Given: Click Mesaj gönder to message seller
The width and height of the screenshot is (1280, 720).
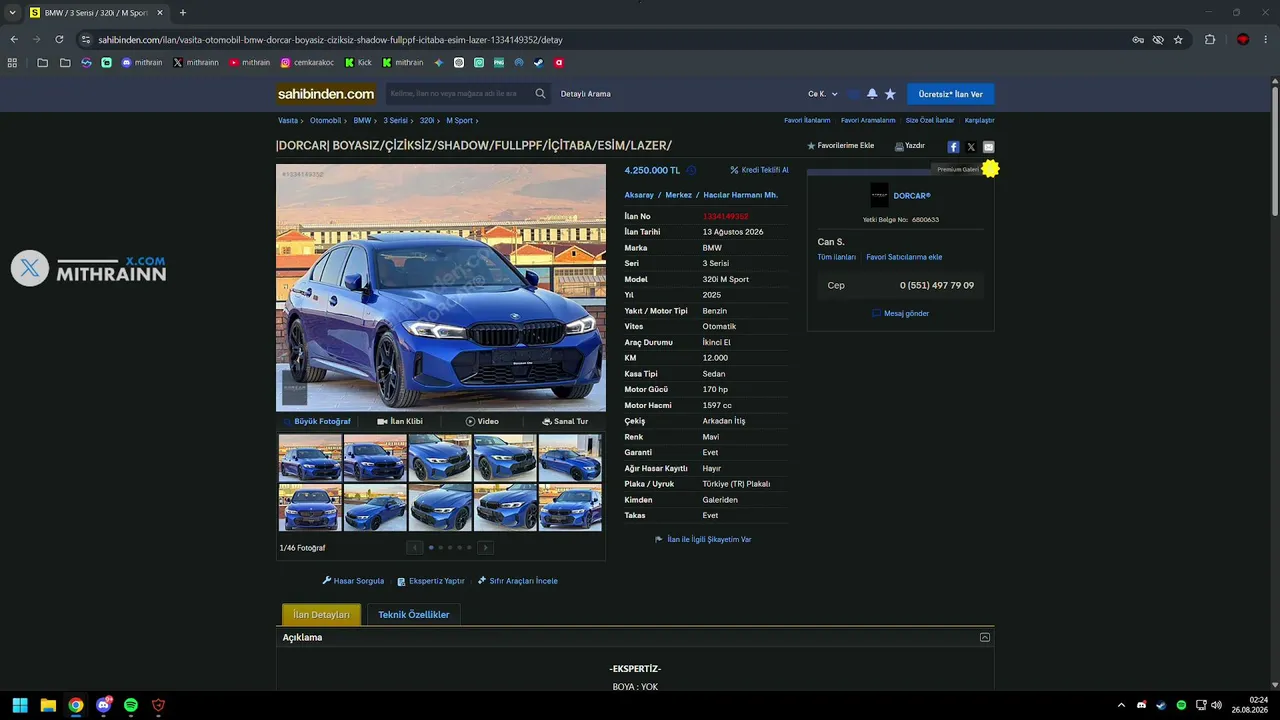Looking at the screenshot, I should tap(901, 313).
